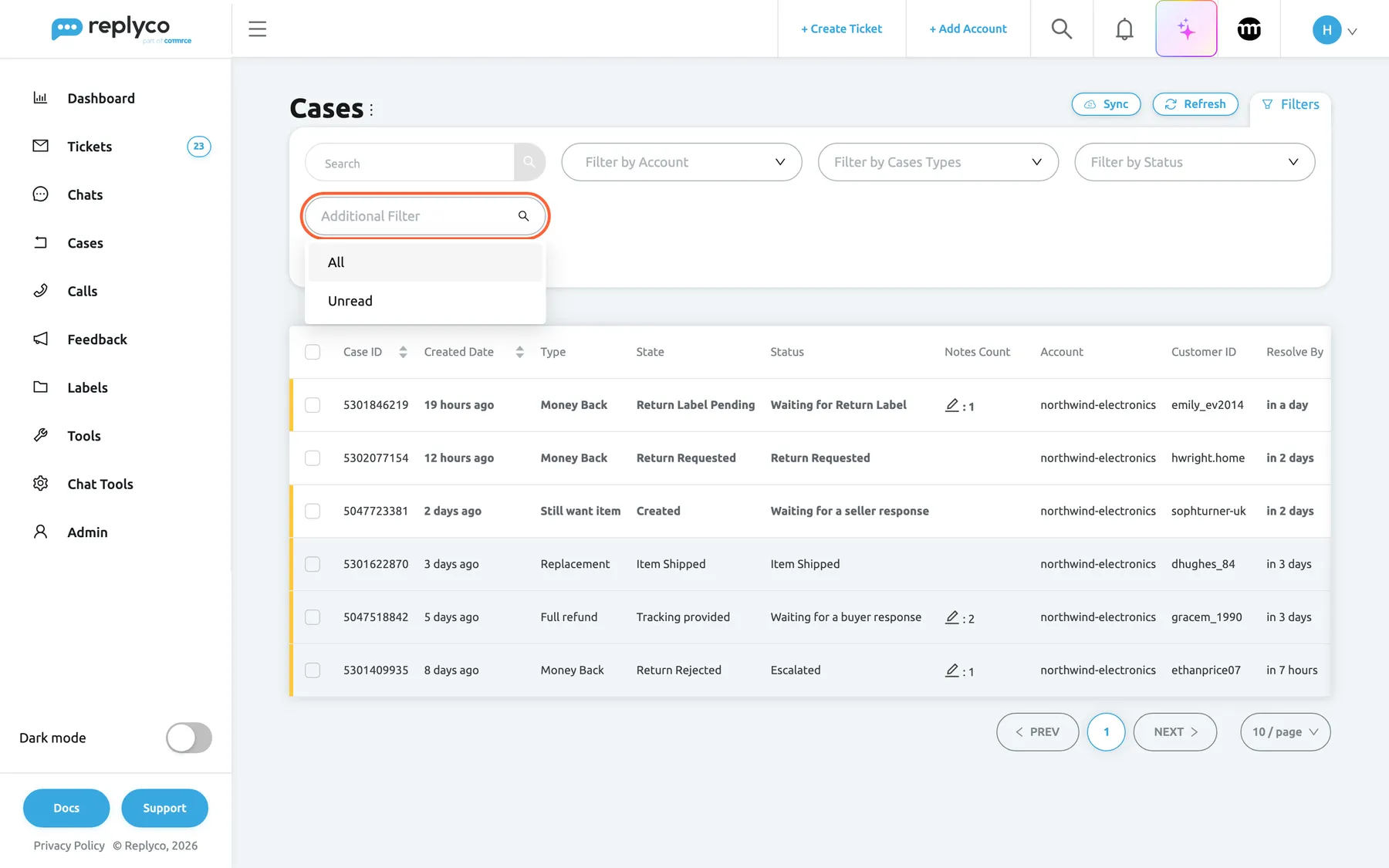
Task: Open the Privacy Policy link
Action: click(x=69, y=846)
